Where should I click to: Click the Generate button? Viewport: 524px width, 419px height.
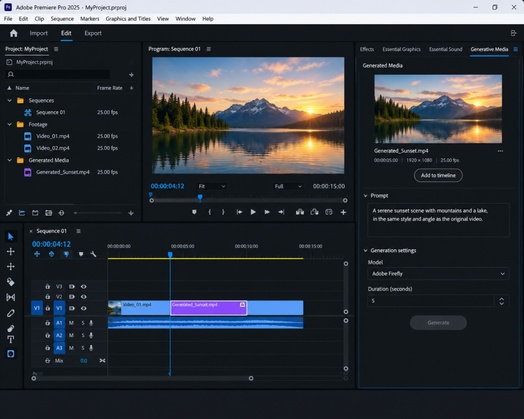coord(438,322)
